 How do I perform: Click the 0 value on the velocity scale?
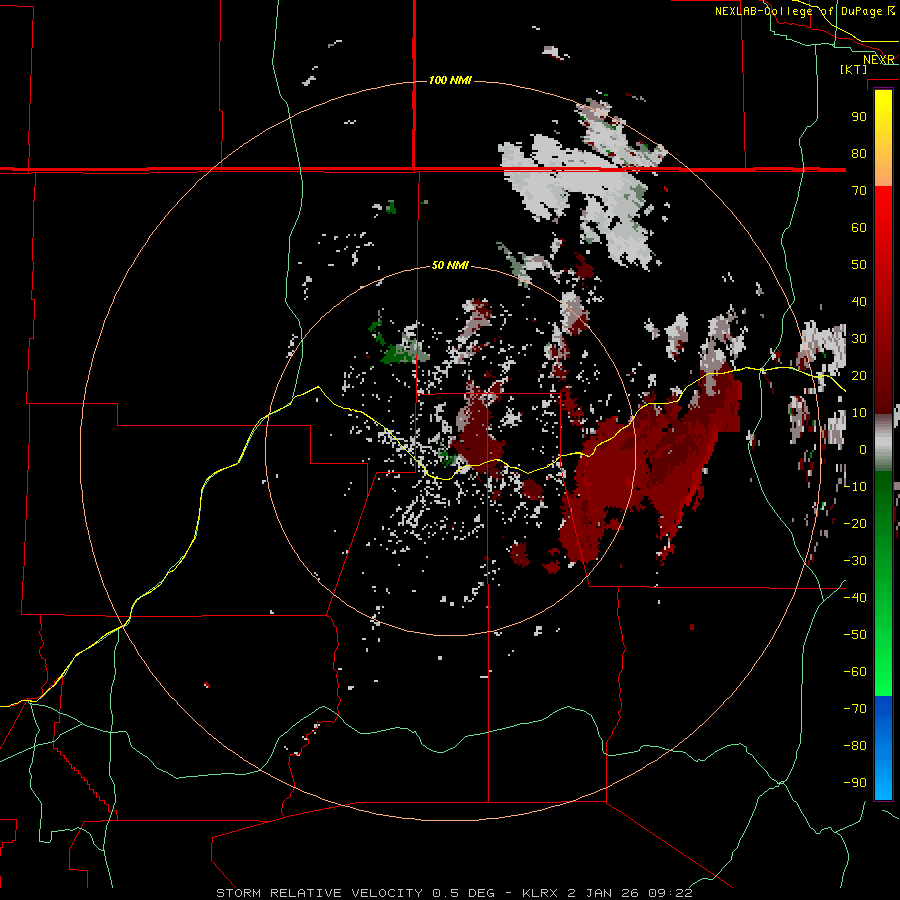(x=863, y=450)
